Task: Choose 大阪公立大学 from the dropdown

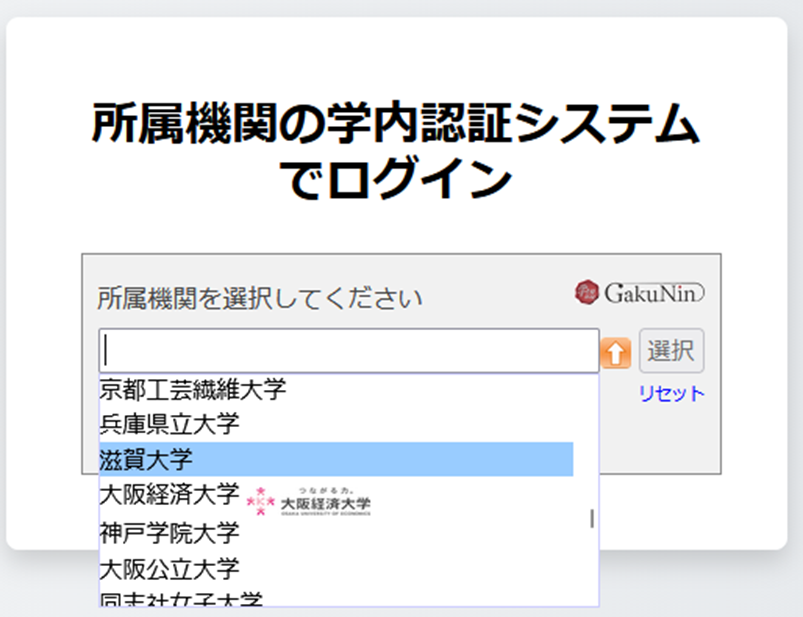Action: click(x=169, y=569)
